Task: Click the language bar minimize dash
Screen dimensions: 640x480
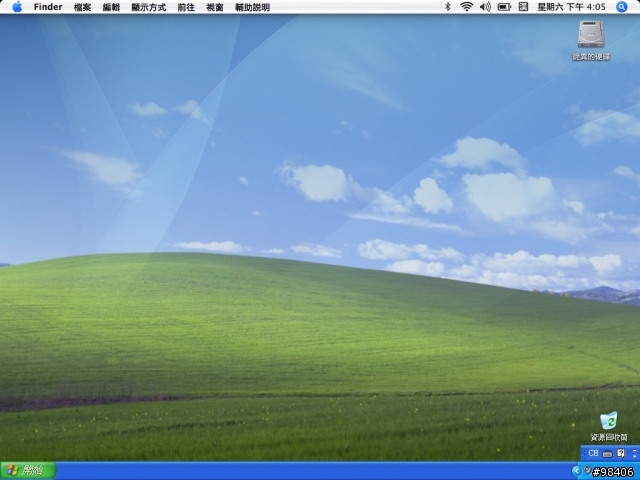Action: pos(634,450)
